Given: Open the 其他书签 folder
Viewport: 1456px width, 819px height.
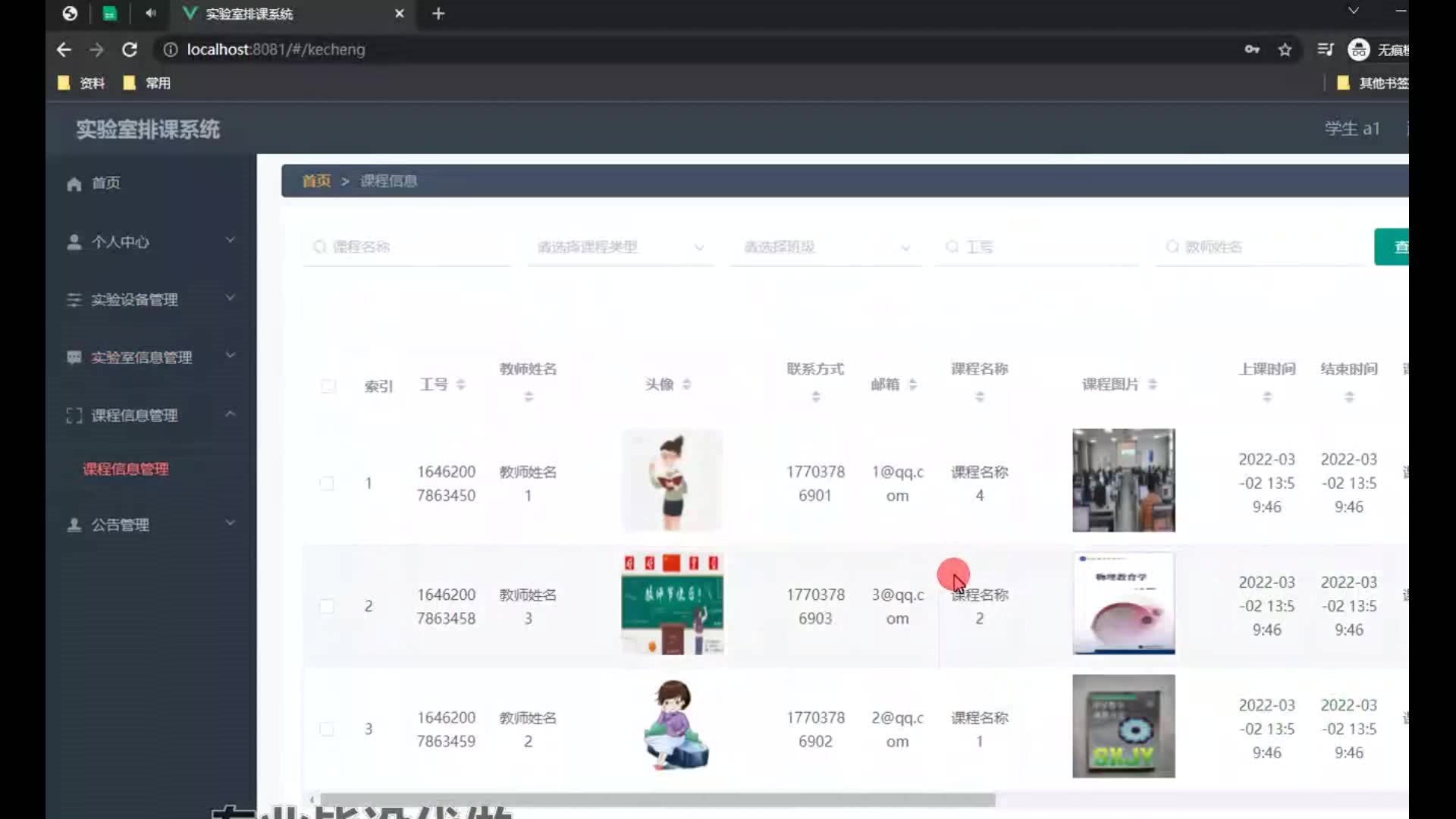Looking at the screenshot, I should [1373, 83].
